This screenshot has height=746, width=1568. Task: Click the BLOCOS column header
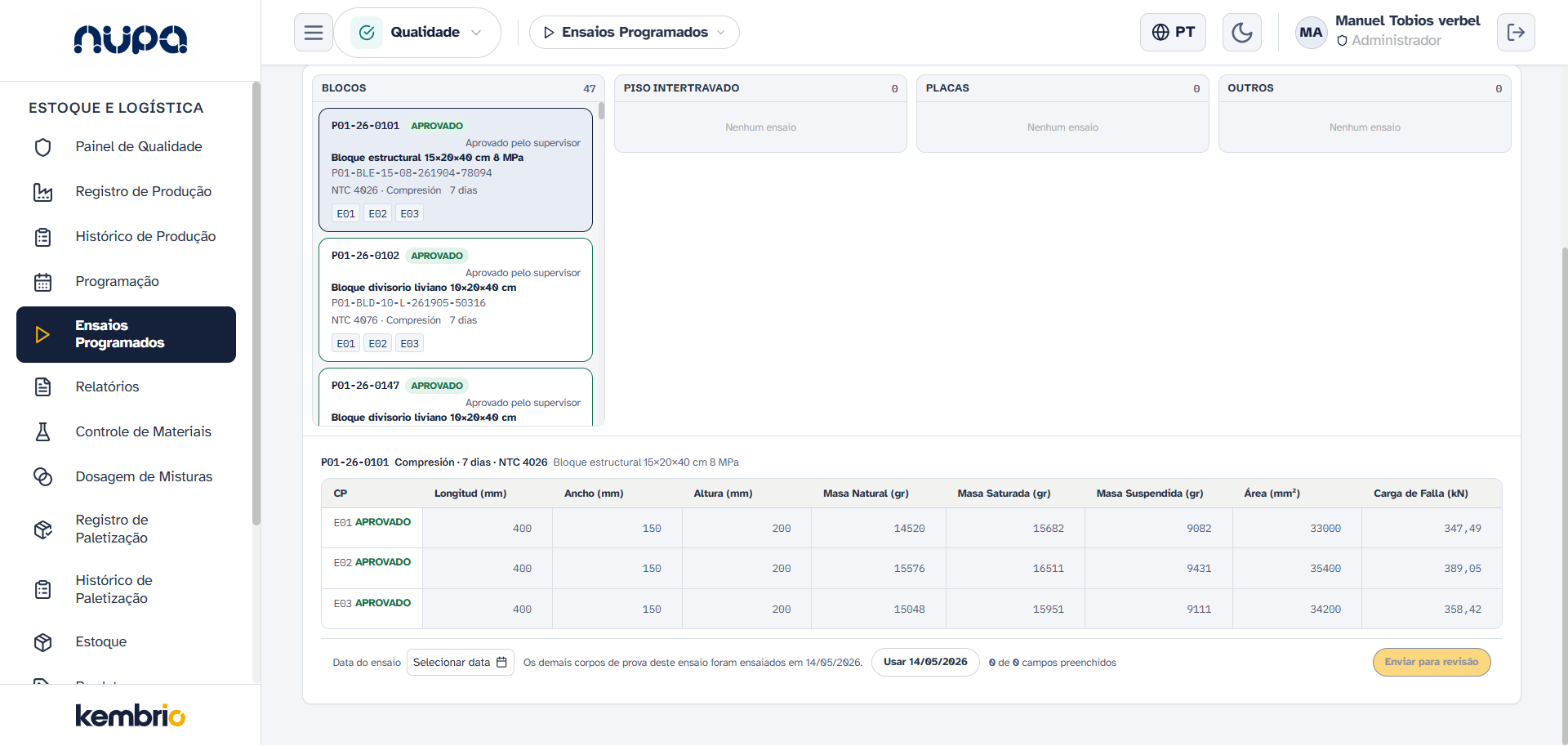point(458,88)
